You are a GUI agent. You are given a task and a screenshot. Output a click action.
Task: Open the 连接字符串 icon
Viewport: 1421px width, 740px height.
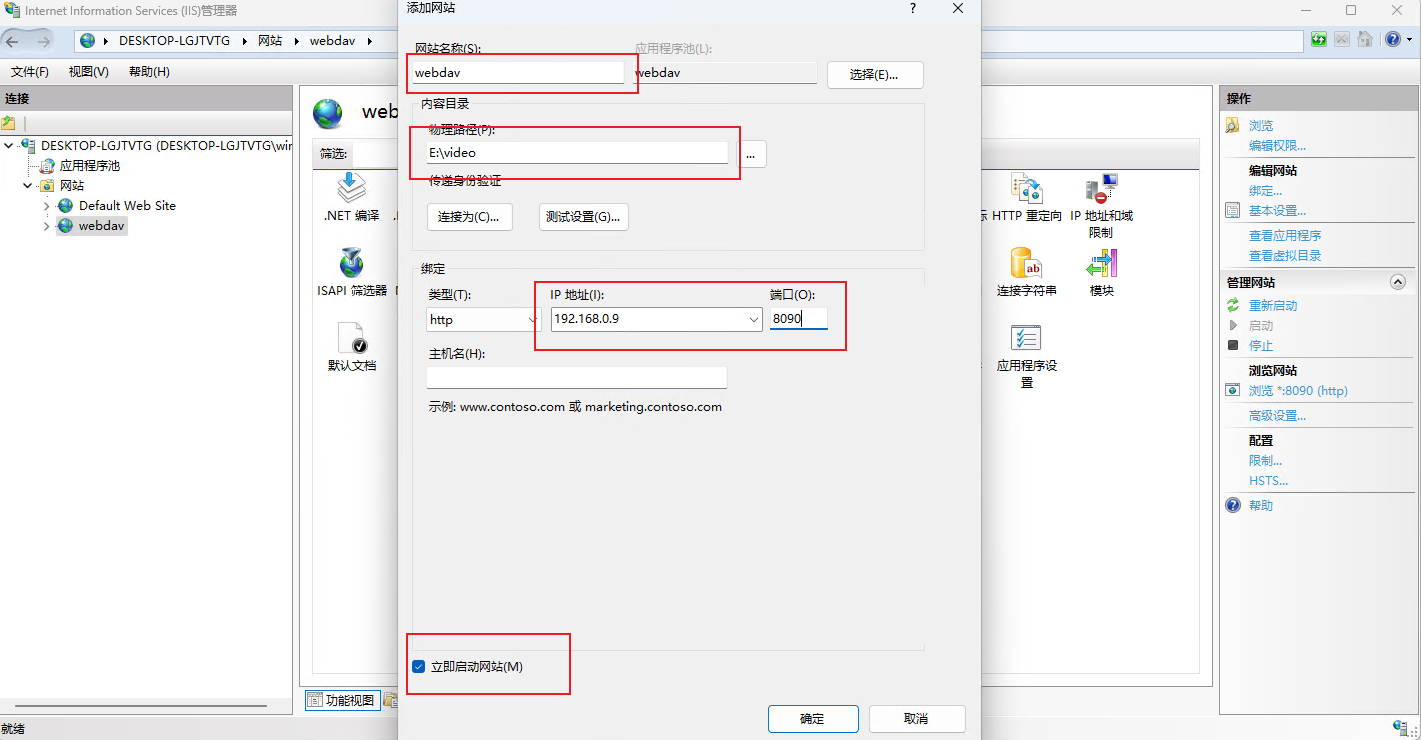[x=1026, y=264]
